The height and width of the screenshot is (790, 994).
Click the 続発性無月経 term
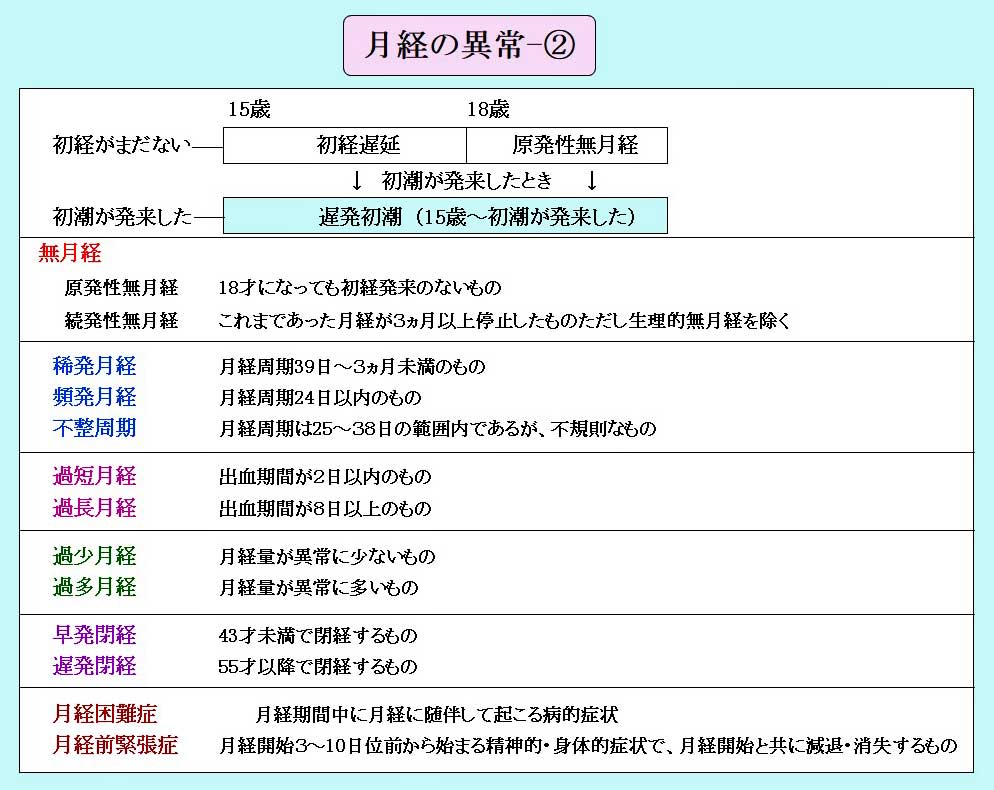tap(122, 321)
